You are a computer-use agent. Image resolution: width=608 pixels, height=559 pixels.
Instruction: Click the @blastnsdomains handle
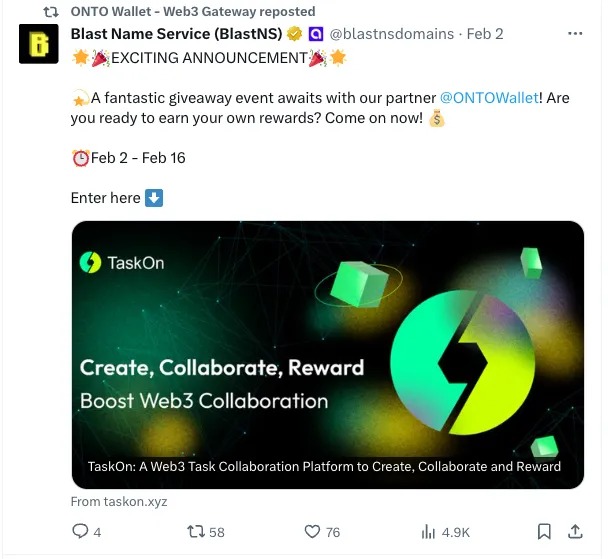[x=393, y=34]
